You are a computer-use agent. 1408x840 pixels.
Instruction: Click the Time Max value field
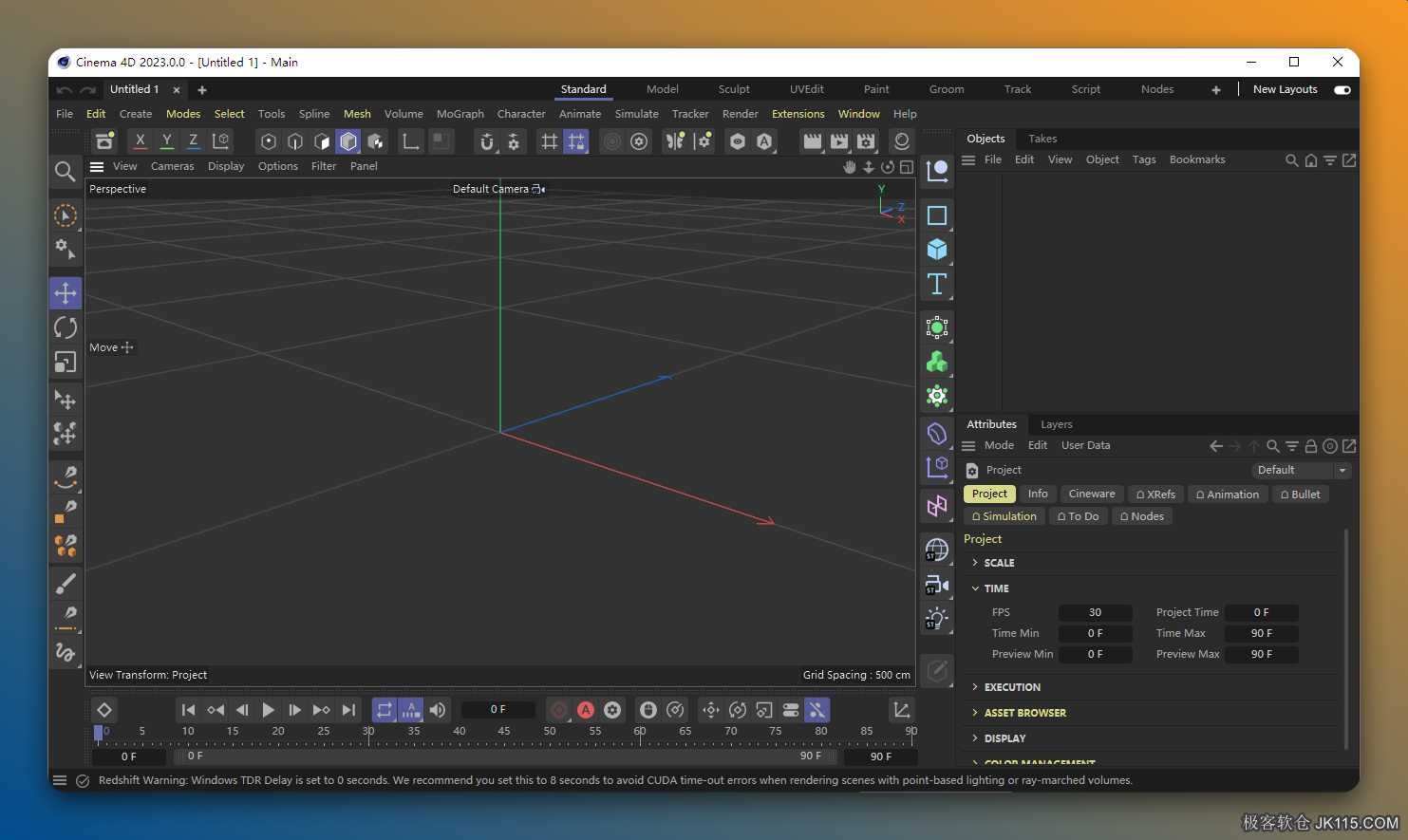[1261, 634]
